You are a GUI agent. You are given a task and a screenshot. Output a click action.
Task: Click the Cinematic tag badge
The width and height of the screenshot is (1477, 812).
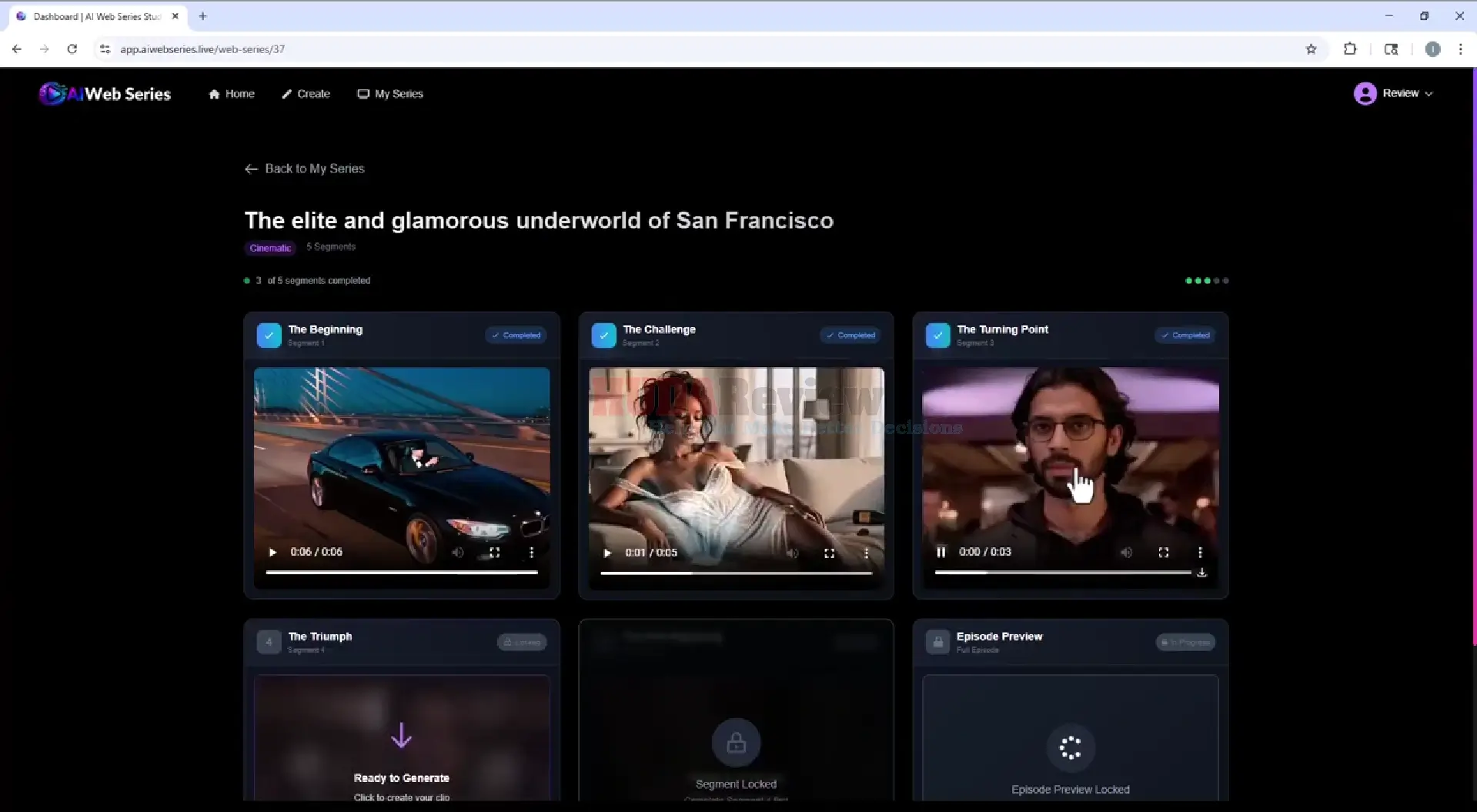click(x=270, y=248)
